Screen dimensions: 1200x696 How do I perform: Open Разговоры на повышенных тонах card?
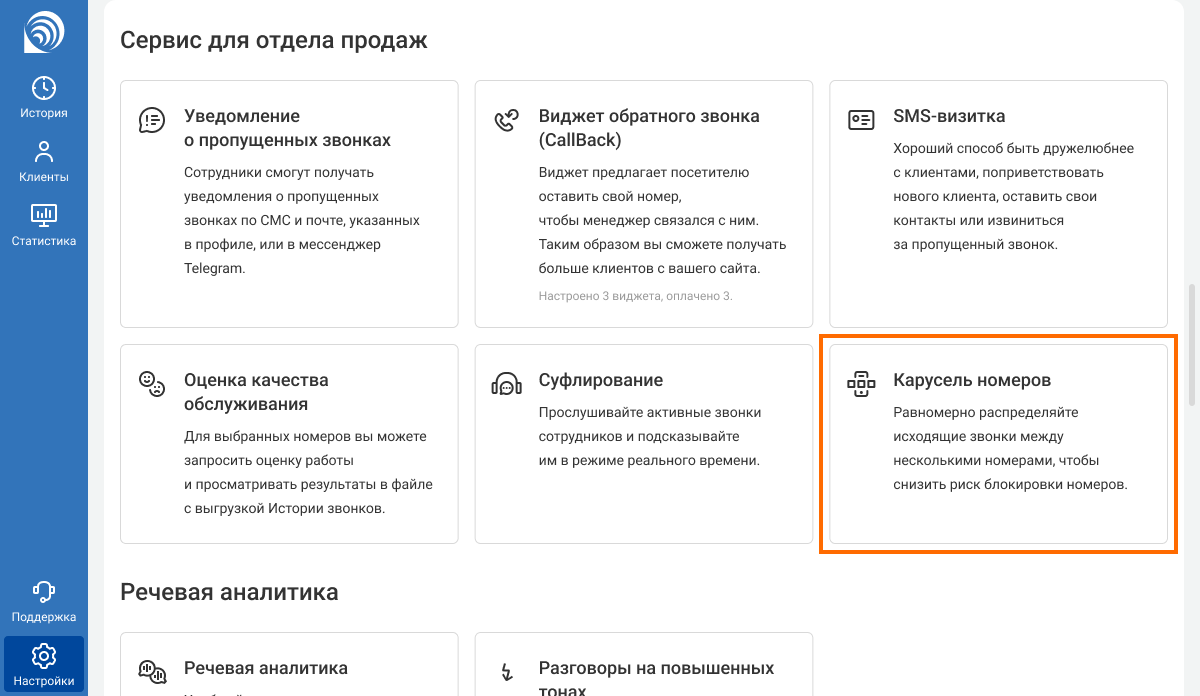pos(656,677)
